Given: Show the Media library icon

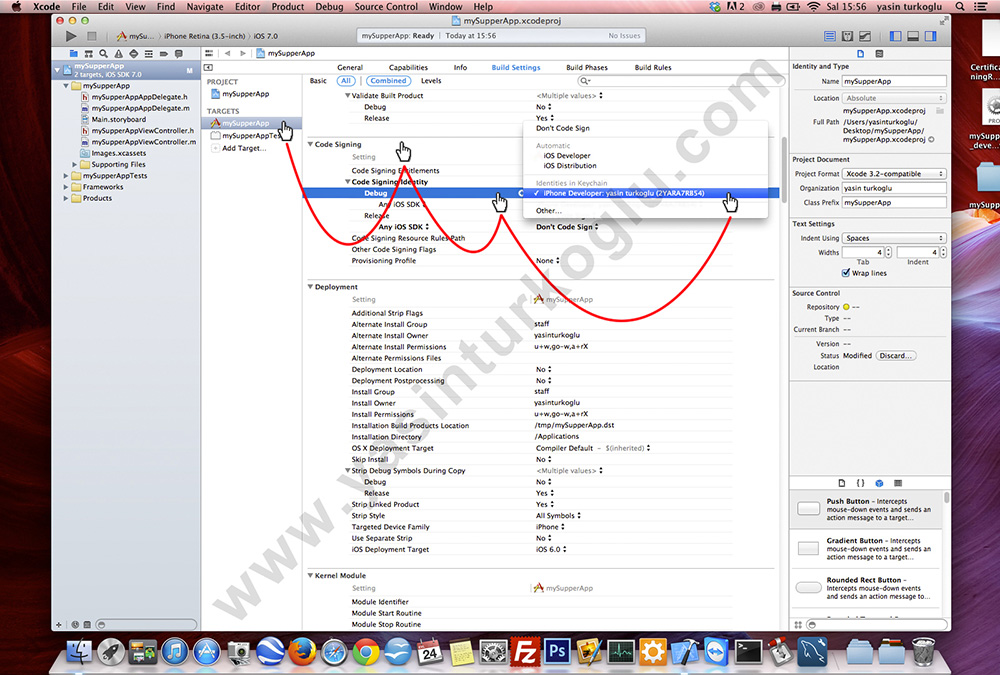Looking at the screenshot, I should coord(898,483).
